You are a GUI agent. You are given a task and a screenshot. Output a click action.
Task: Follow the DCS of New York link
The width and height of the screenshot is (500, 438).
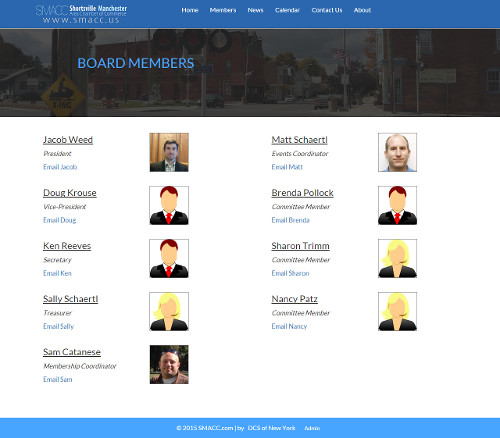tap(271, 428)
